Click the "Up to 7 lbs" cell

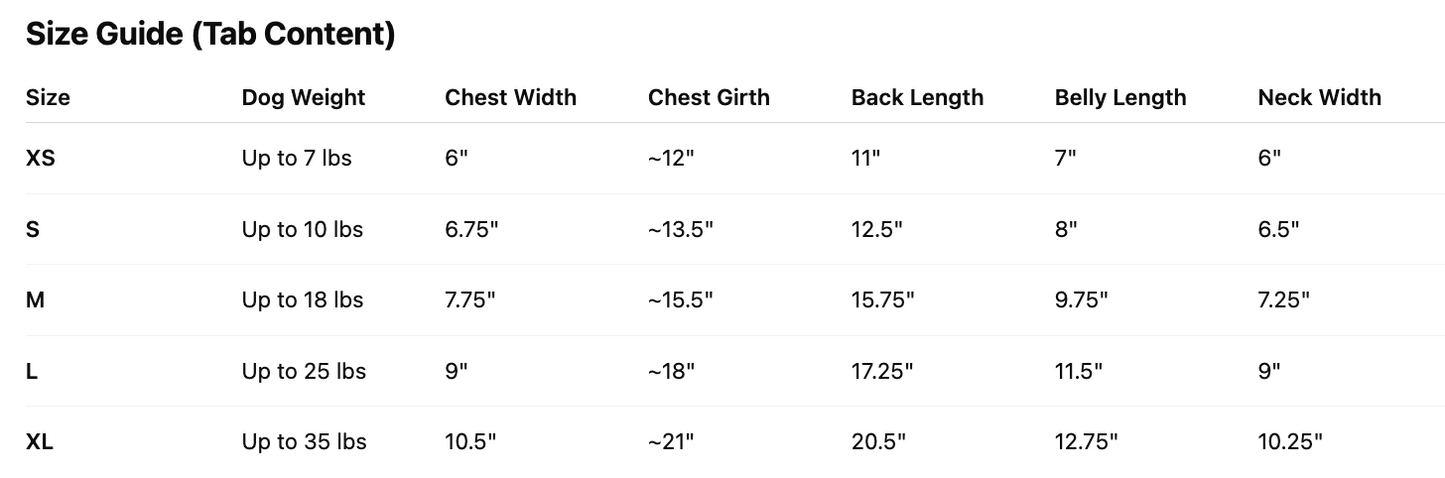296,158
